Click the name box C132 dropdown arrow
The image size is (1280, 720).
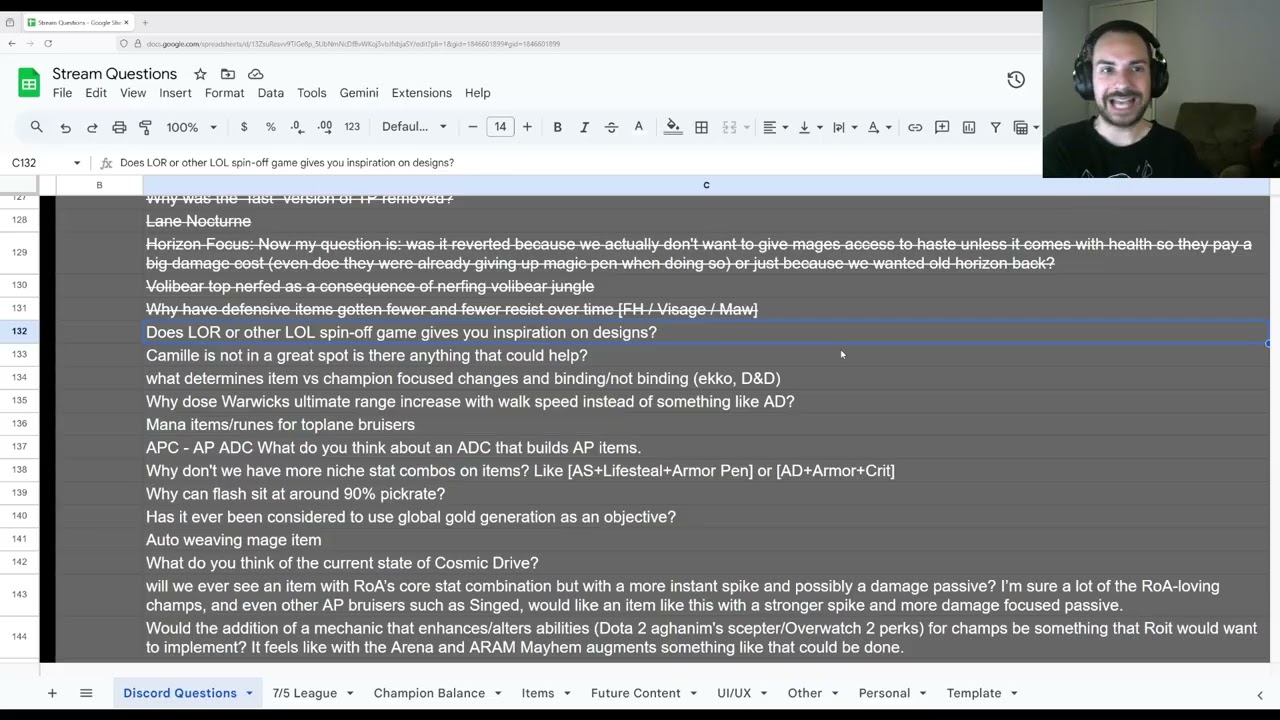76,163
